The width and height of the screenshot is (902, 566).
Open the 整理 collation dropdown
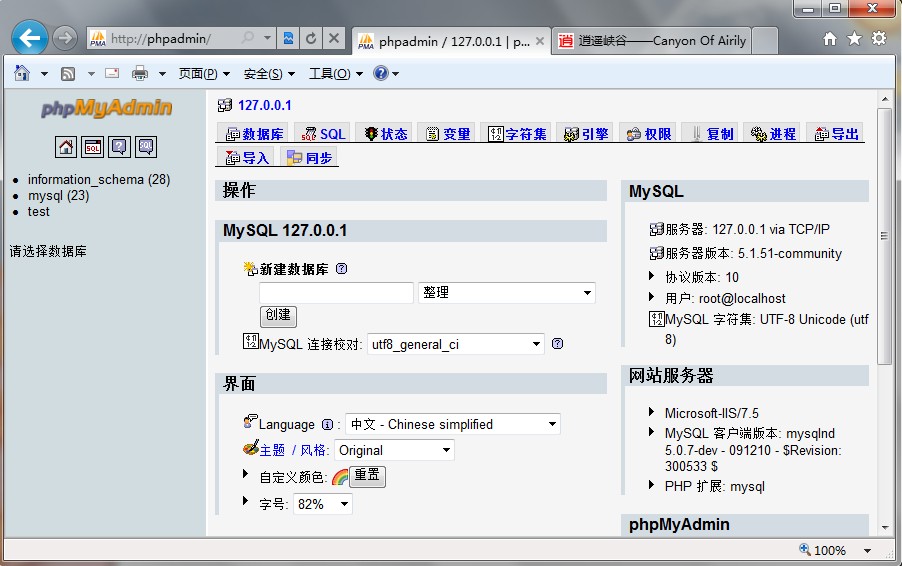pyautogui.click(x=507, y=292)
